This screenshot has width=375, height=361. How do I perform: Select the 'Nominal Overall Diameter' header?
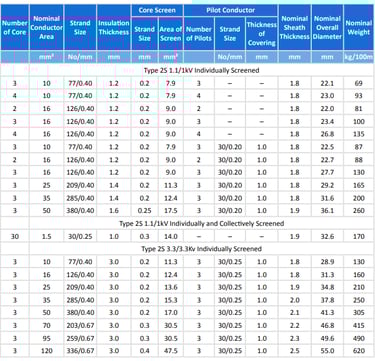327,28
